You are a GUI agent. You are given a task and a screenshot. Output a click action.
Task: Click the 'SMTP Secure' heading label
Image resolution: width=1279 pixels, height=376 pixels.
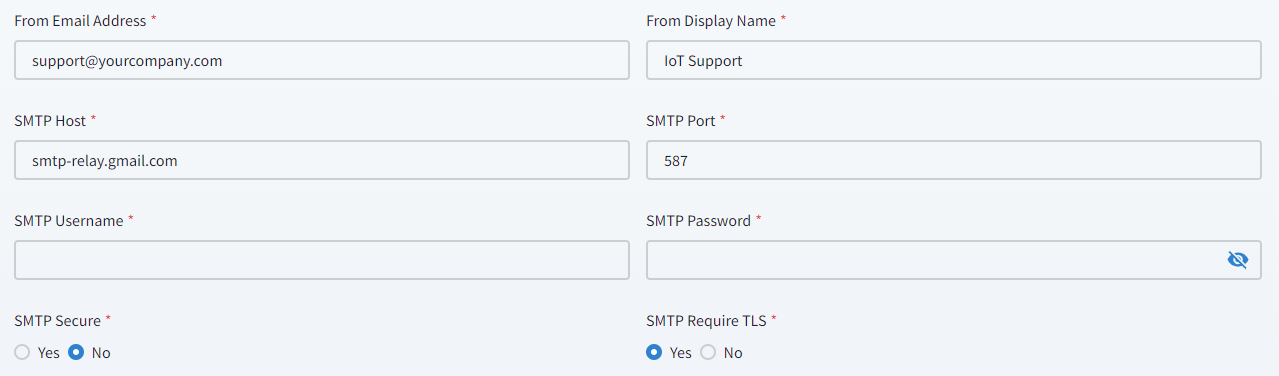point(57,320)
